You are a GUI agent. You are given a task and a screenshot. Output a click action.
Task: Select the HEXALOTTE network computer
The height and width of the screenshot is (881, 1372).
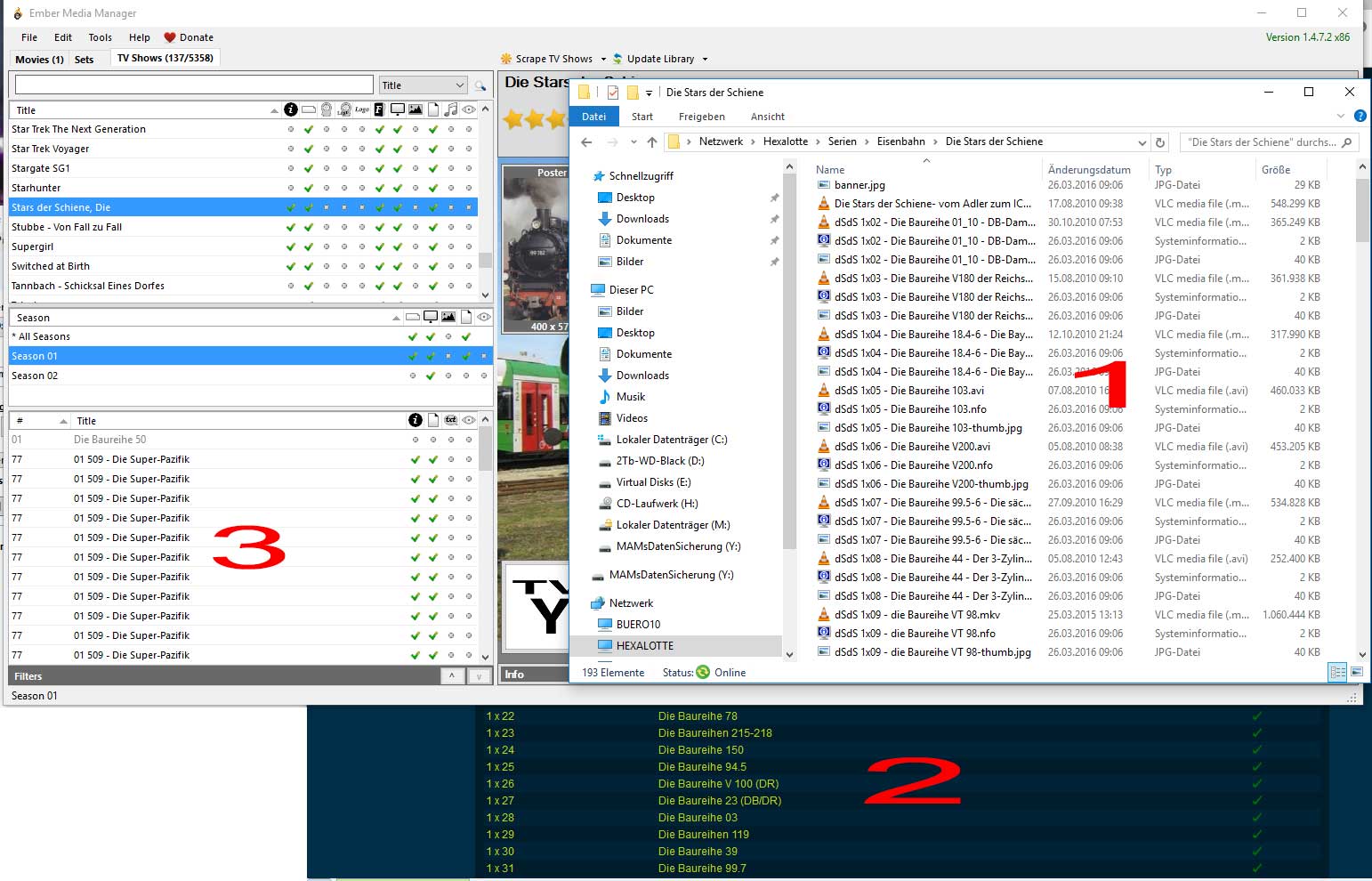click(644, 646)
